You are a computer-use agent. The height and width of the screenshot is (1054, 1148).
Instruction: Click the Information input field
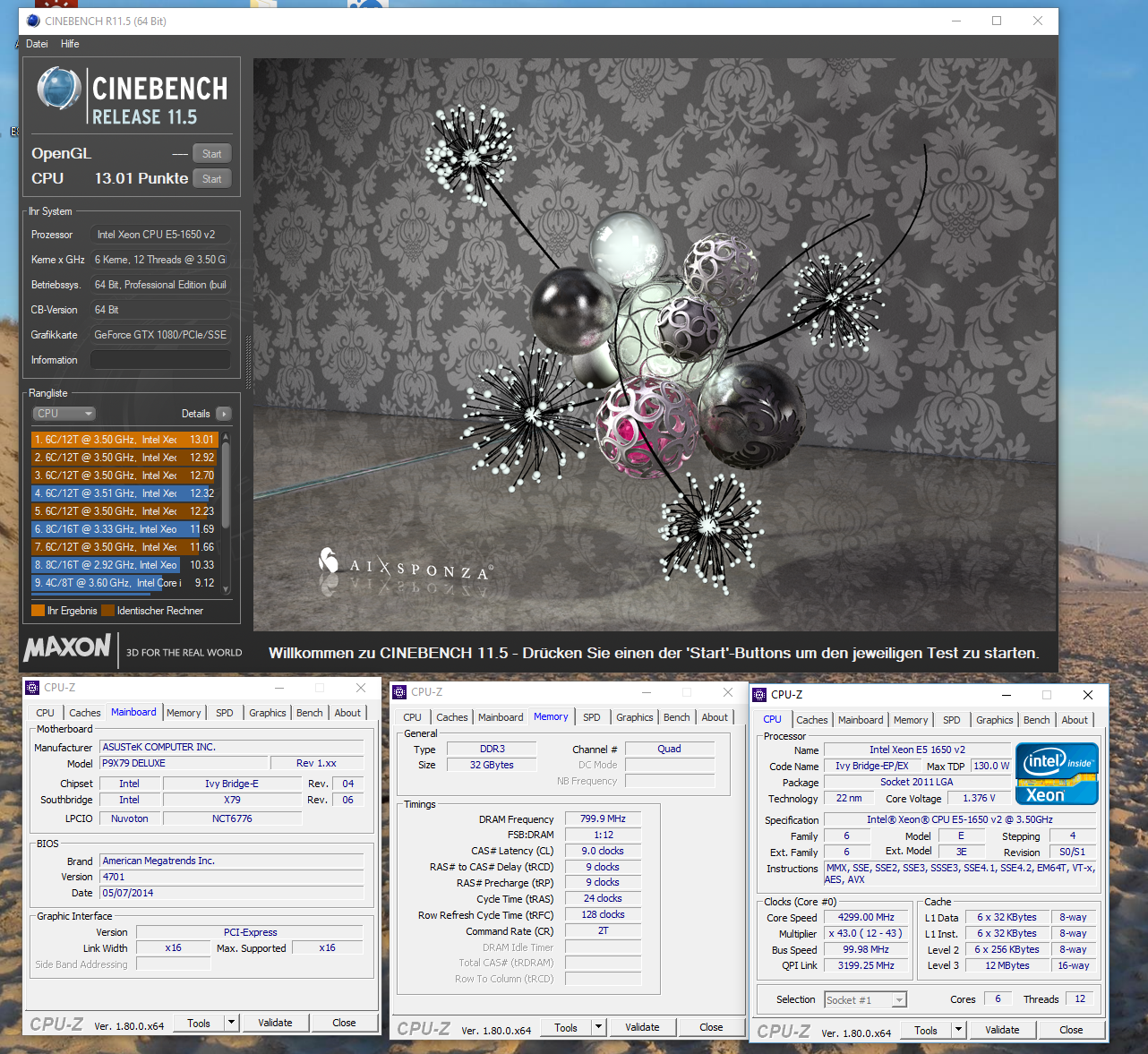click(x=160, y=360)
